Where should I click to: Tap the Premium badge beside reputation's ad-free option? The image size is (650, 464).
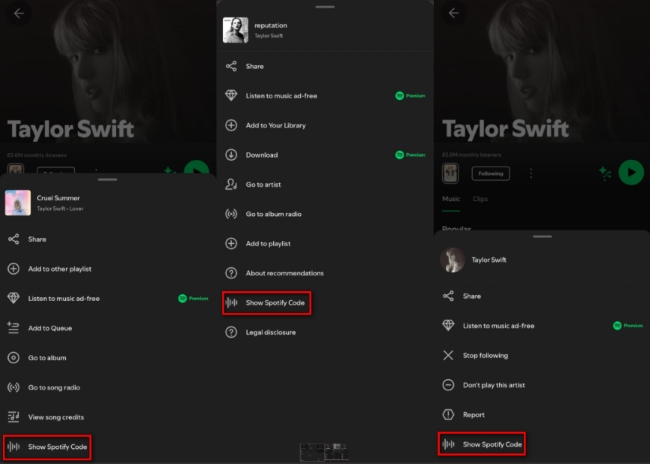pos(410,96)
